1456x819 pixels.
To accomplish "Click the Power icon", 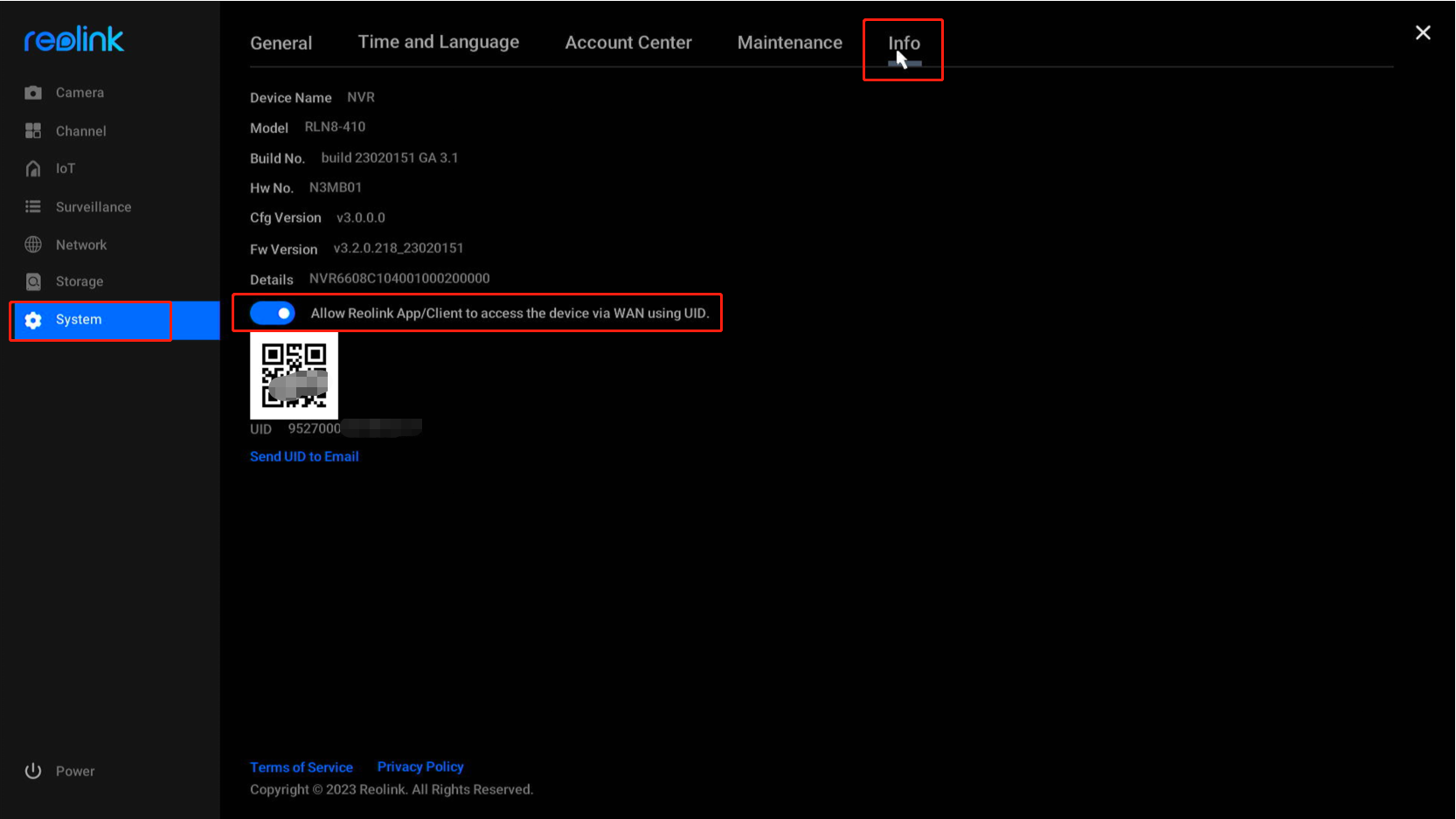I will (33, 771).
